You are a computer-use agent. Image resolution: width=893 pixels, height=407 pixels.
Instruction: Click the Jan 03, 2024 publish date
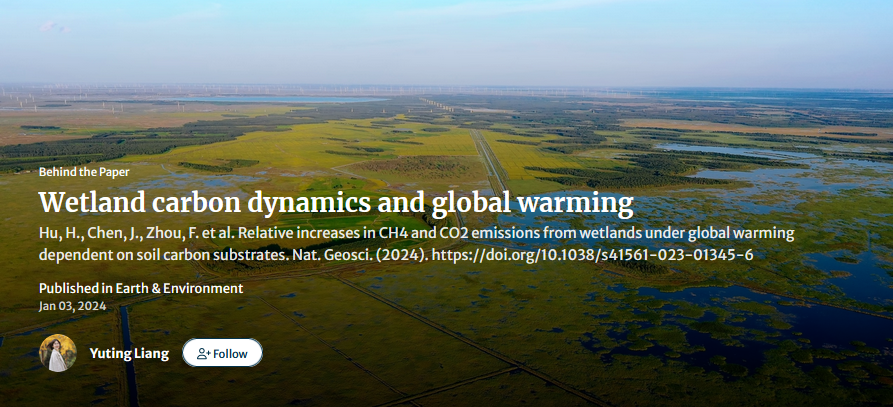click(72, 305)
